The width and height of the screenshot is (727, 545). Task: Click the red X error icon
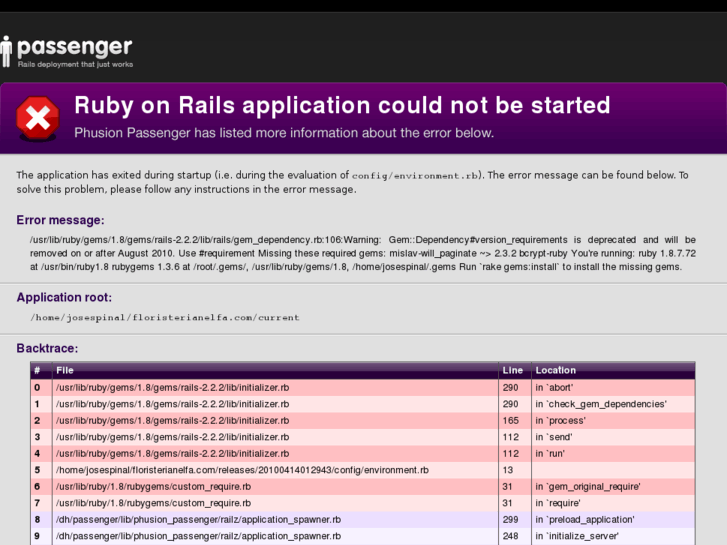[x=38, y=118]
